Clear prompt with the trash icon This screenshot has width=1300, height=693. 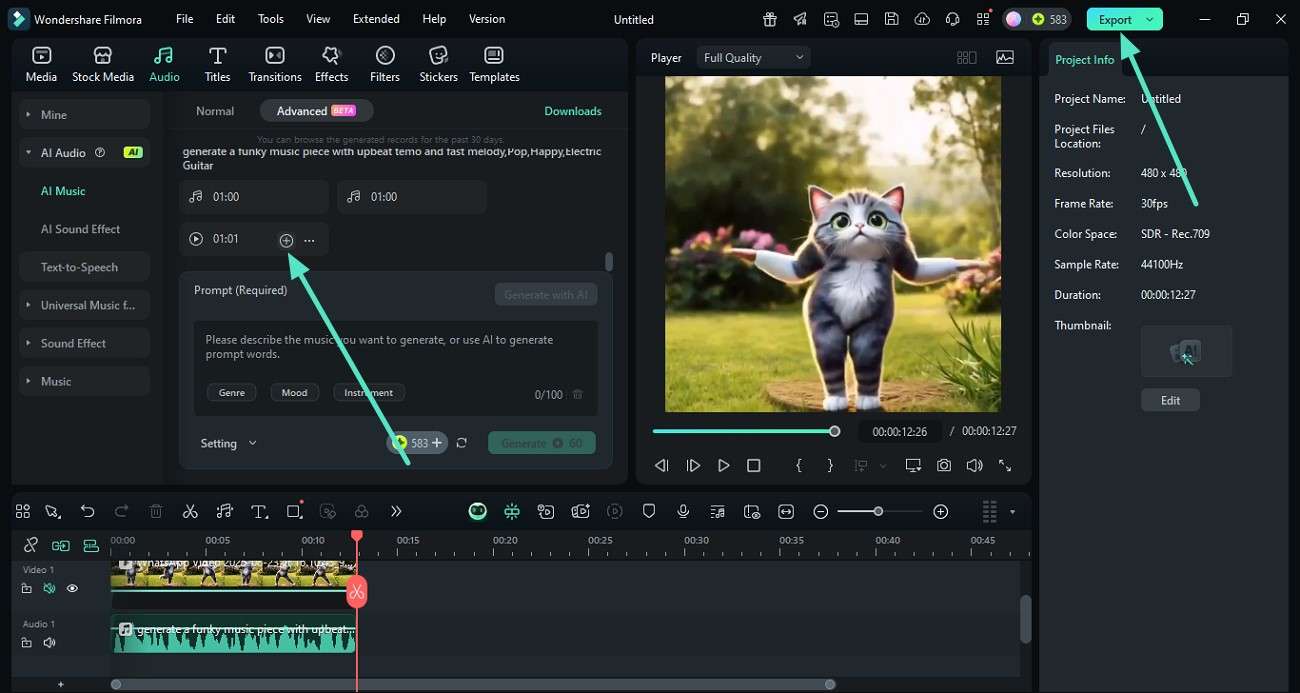point(577,395)
